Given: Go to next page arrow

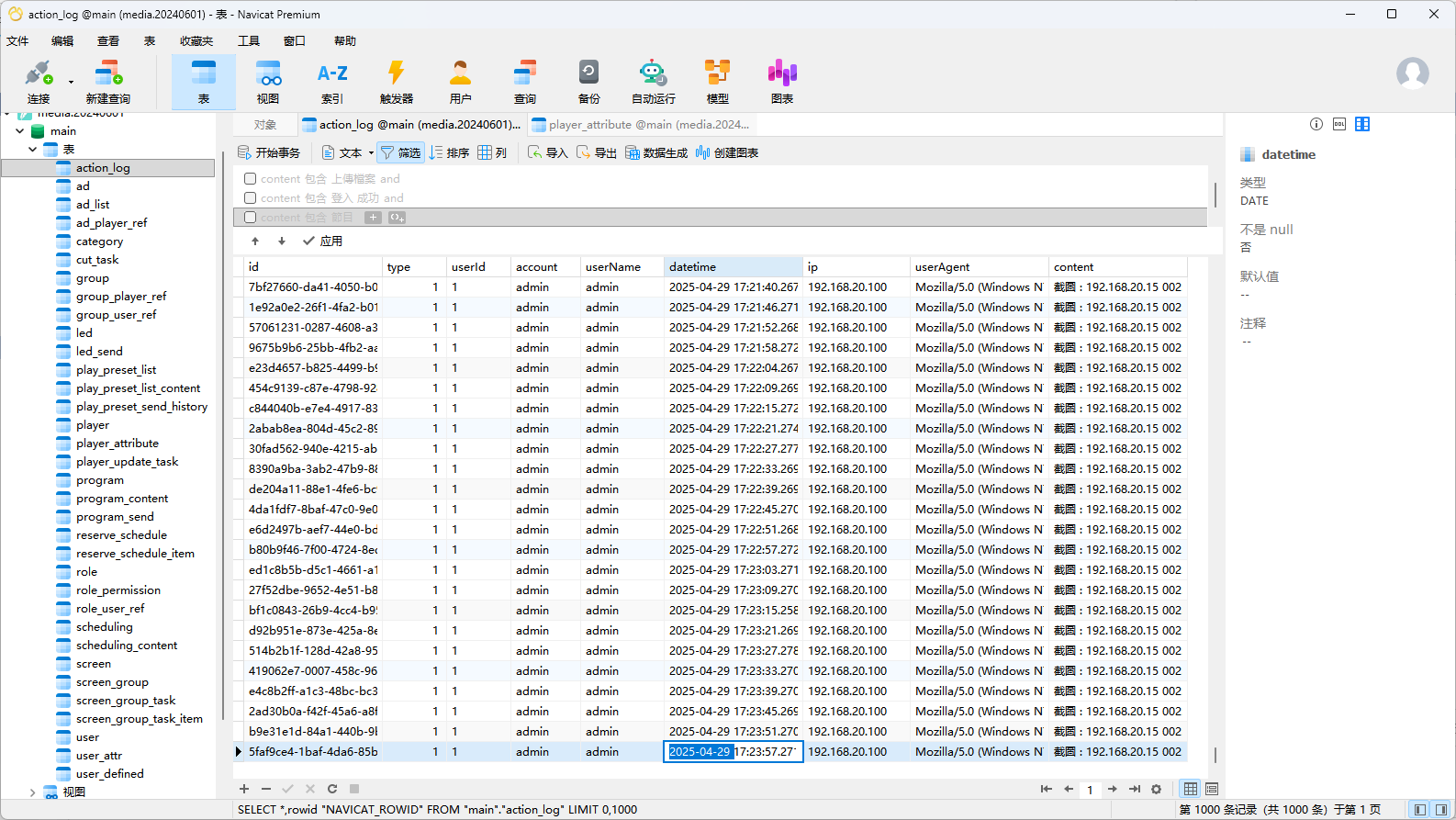Looking at the screenshot, I should pyautogui.click(x=1113, y=789).
